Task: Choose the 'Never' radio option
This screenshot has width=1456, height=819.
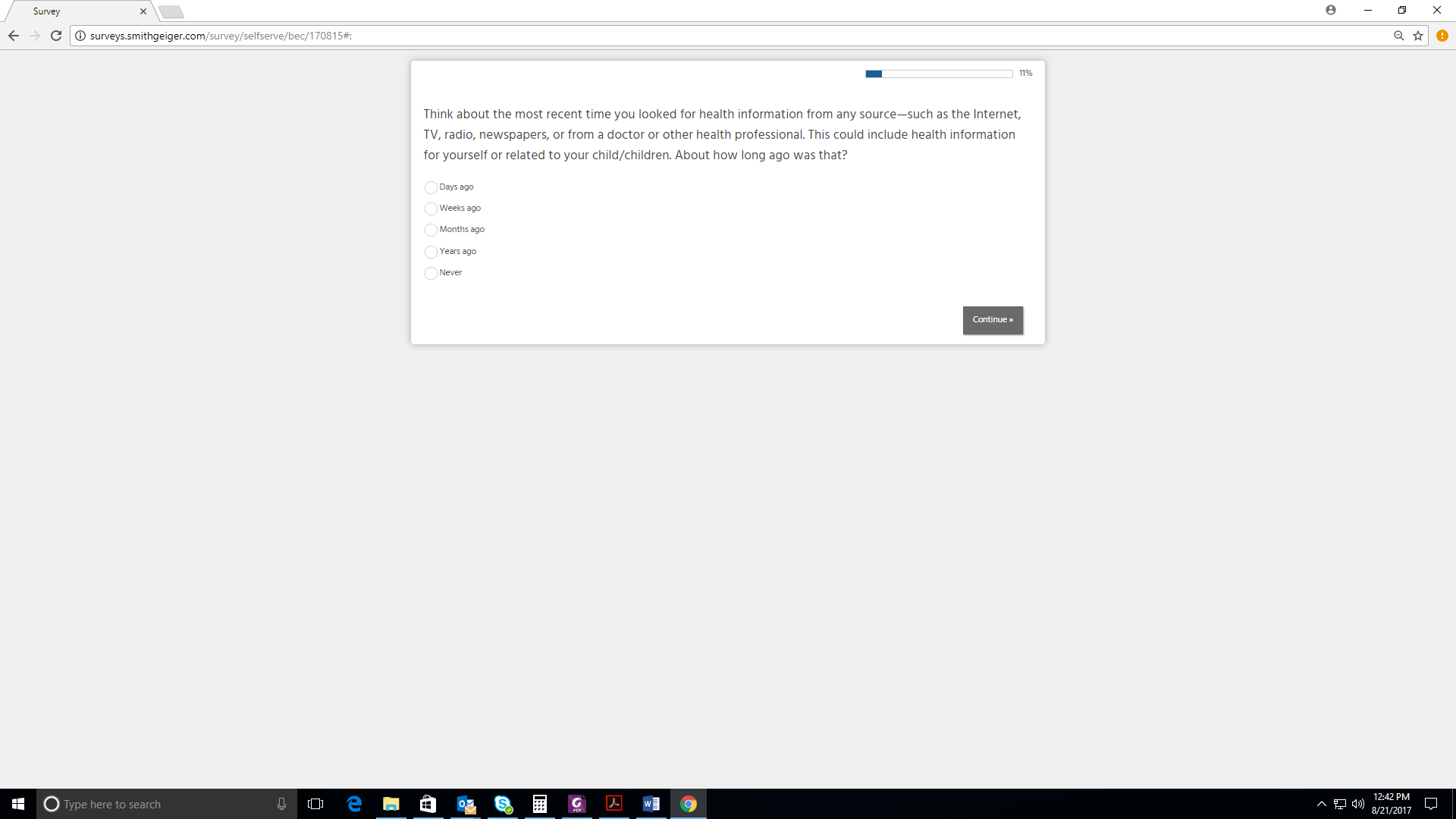Action: 431,273
